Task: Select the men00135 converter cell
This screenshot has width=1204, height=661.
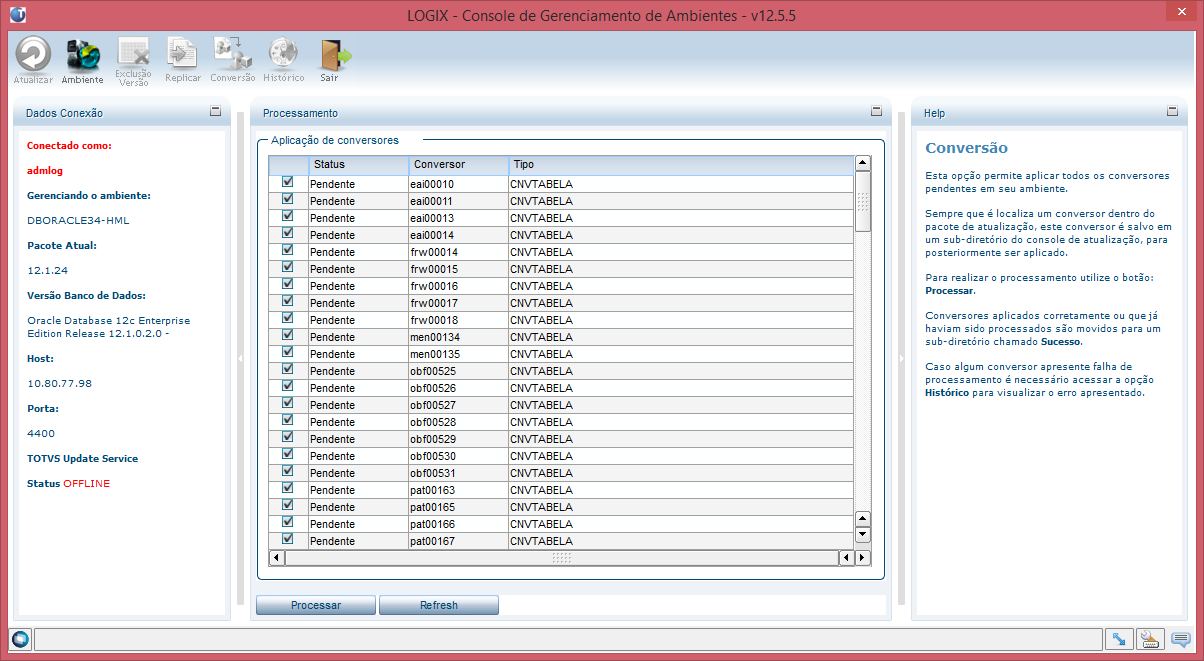Action: (x=458, y=354)
